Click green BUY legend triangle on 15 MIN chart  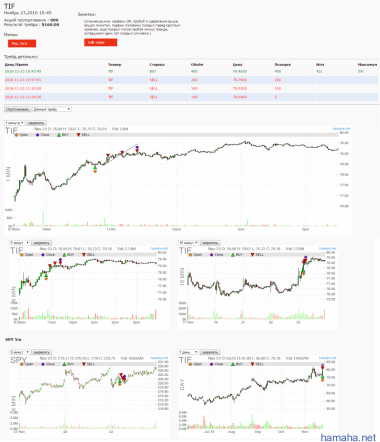coord(233,255)
